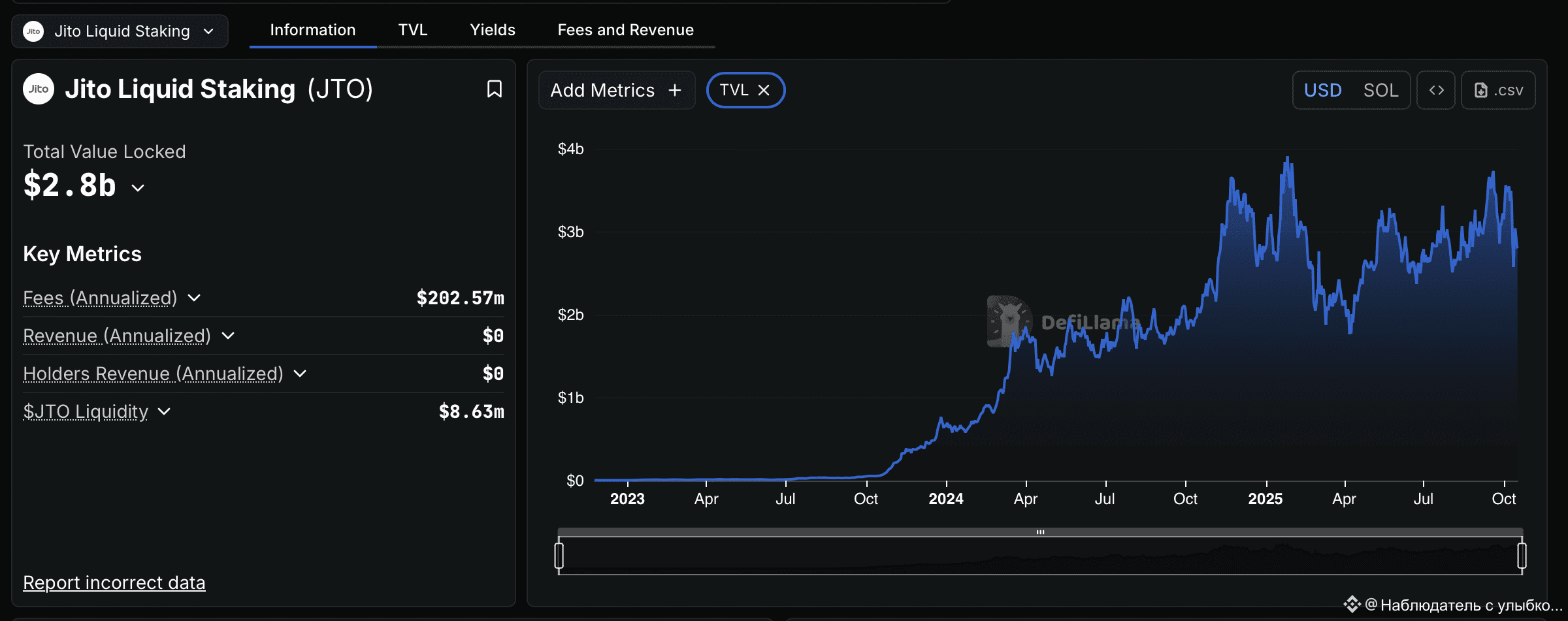Toggle the TVL metric pill
Screen dimensions: 1568x621
point(734,90)
